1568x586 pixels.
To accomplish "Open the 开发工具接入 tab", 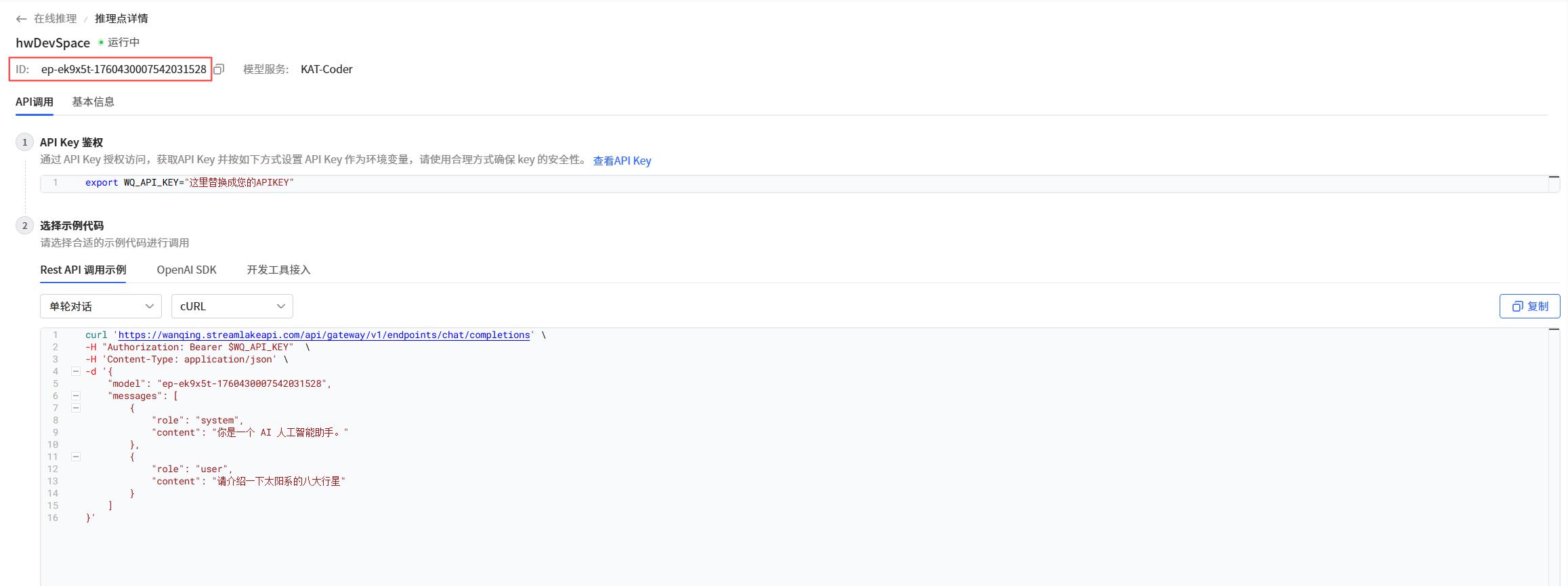I will pos(278,270).
